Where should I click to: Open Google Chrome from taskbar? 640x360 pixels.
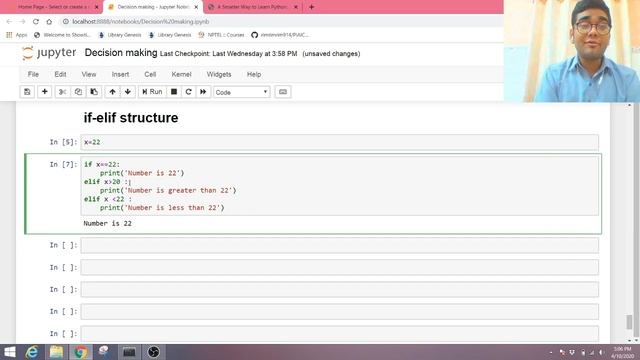(x=81, y=352)
